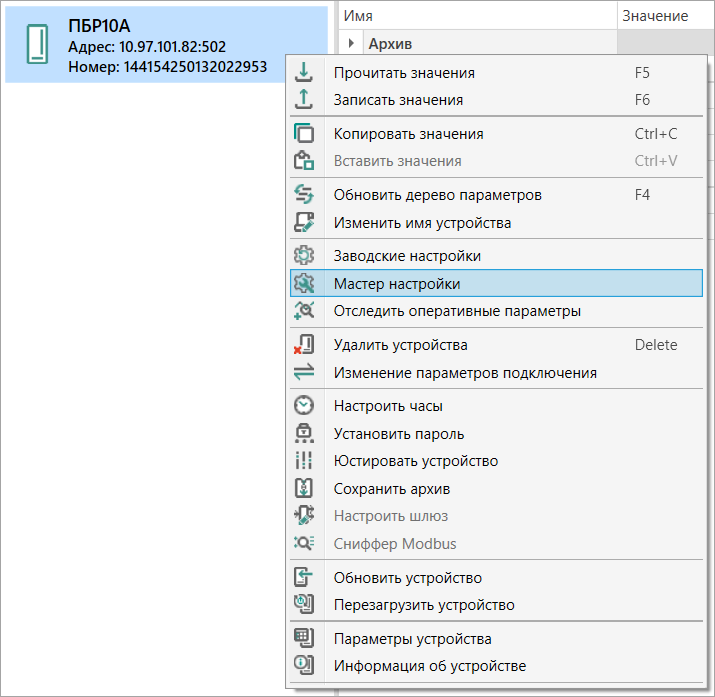Click the serial number 144154250132022953

click(195, 67)
